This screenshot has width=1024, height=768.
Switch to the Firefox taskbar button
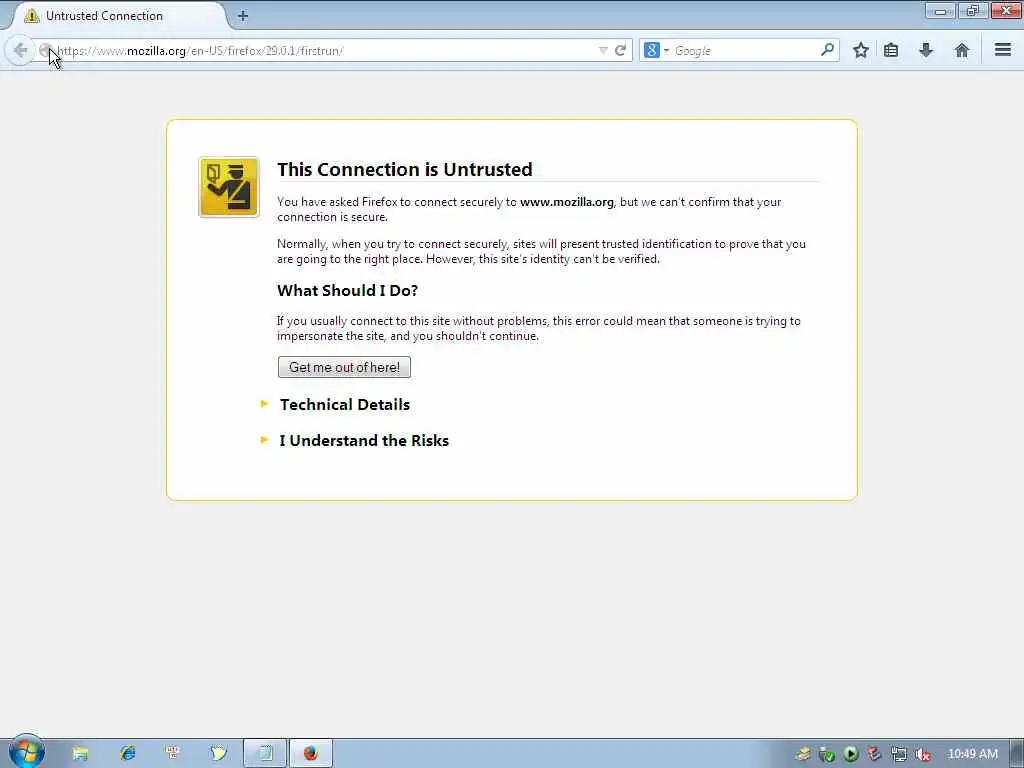click(x=311, y=753)
